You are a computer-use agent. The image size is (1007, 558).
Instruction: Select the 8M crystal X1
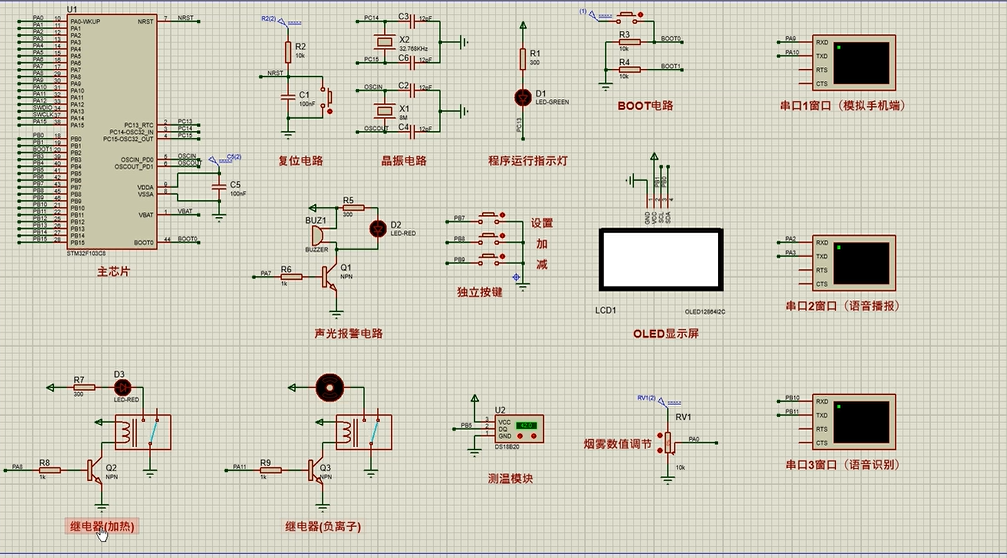(384, 111)
